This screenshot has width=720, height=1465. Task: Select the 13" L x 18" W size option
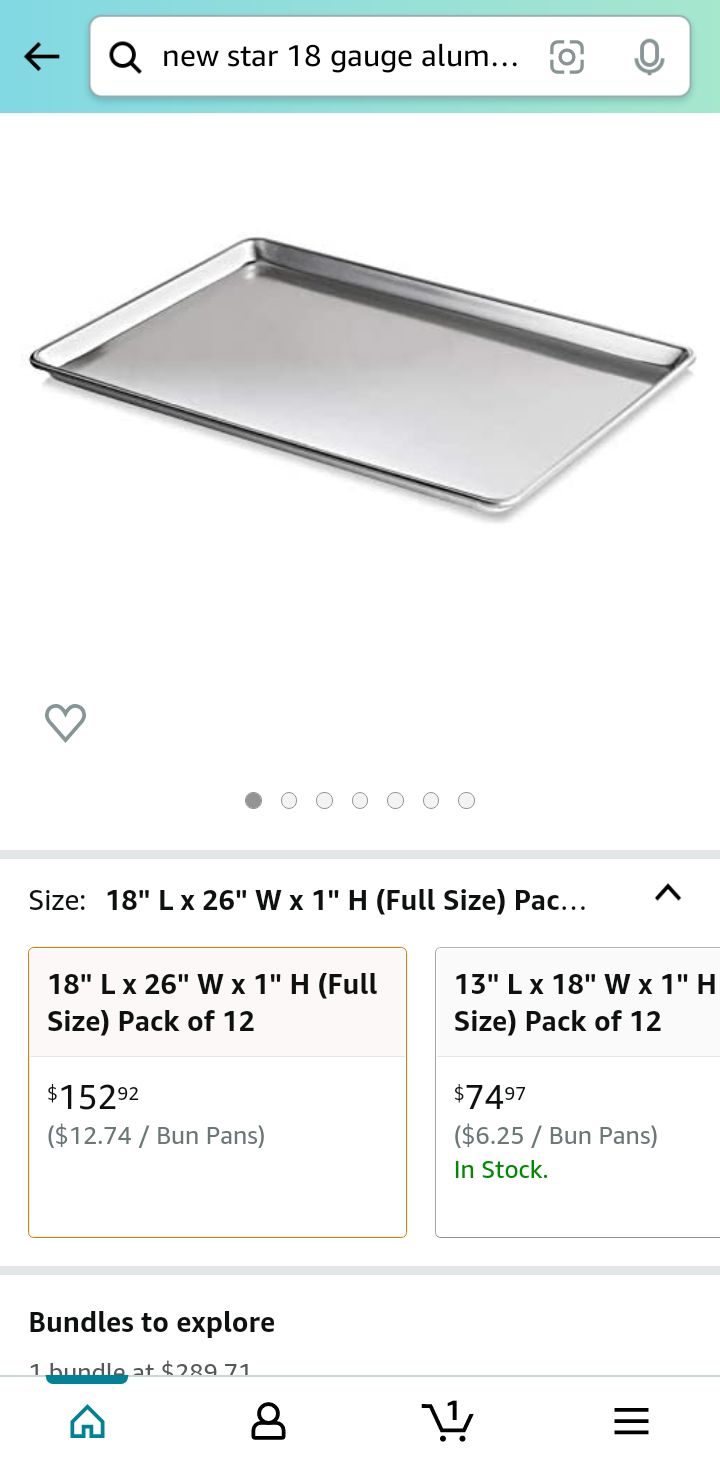tap(578, 1092)
